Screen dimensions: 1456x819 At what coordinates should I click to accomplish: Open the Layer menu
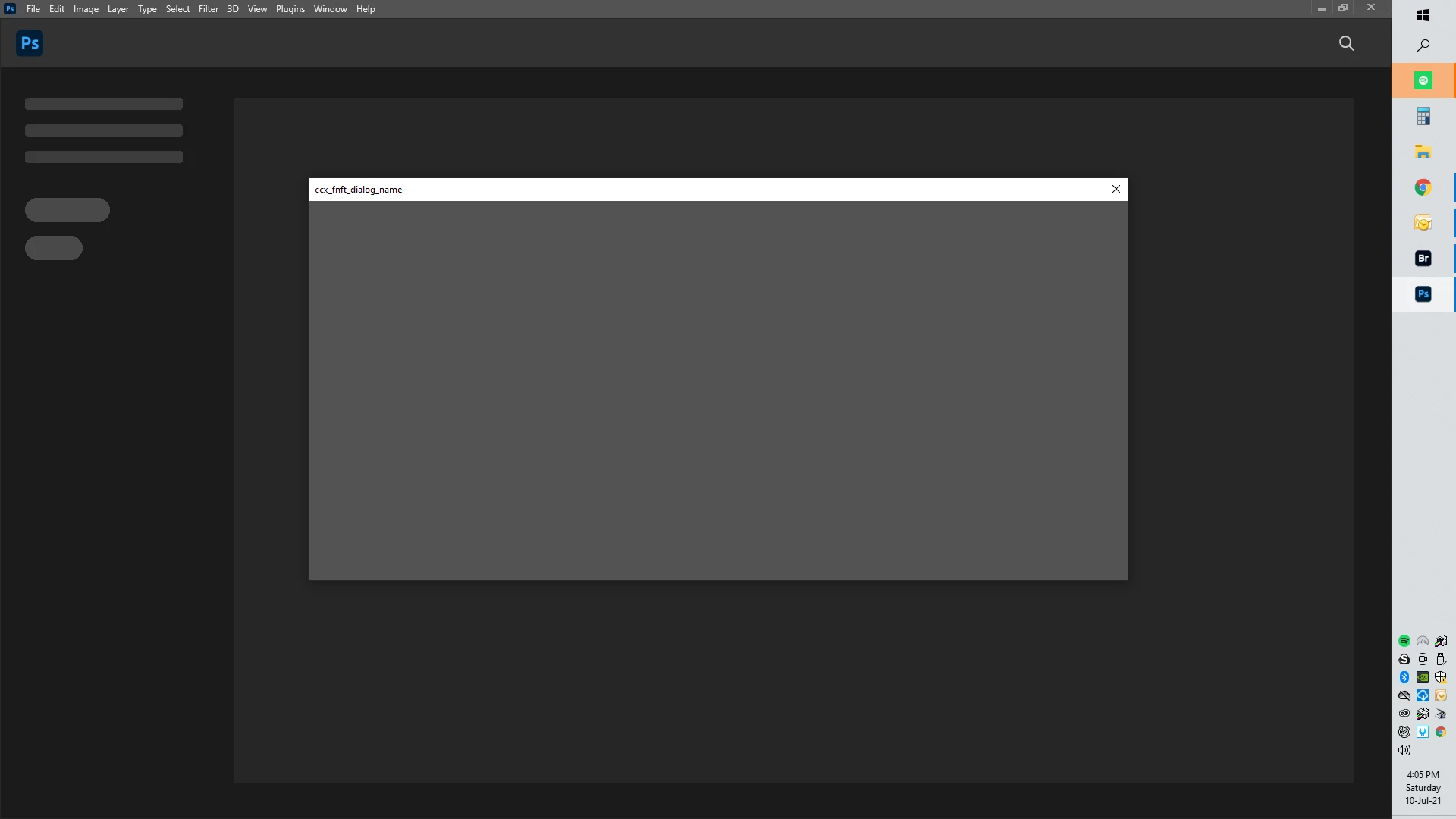click(x=118, y=9)
